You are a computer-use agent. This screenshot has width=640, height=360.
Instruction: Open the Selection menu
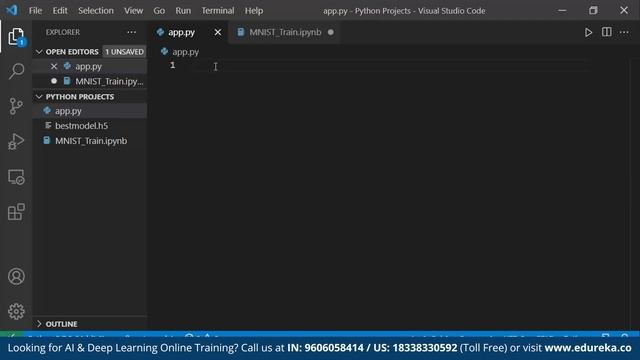pyautogui.click(x=96, y=11)
